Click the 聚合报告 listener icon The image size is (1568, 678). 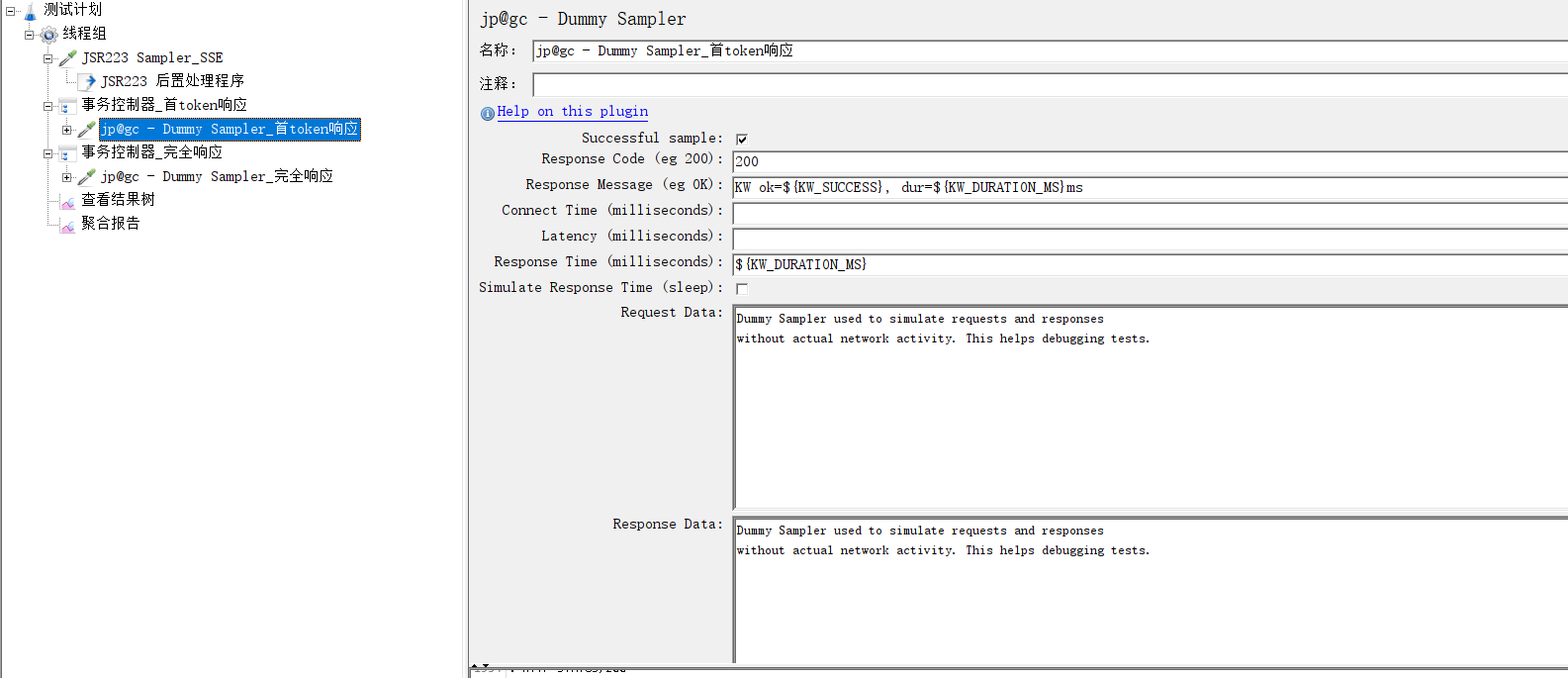point(67,225)
